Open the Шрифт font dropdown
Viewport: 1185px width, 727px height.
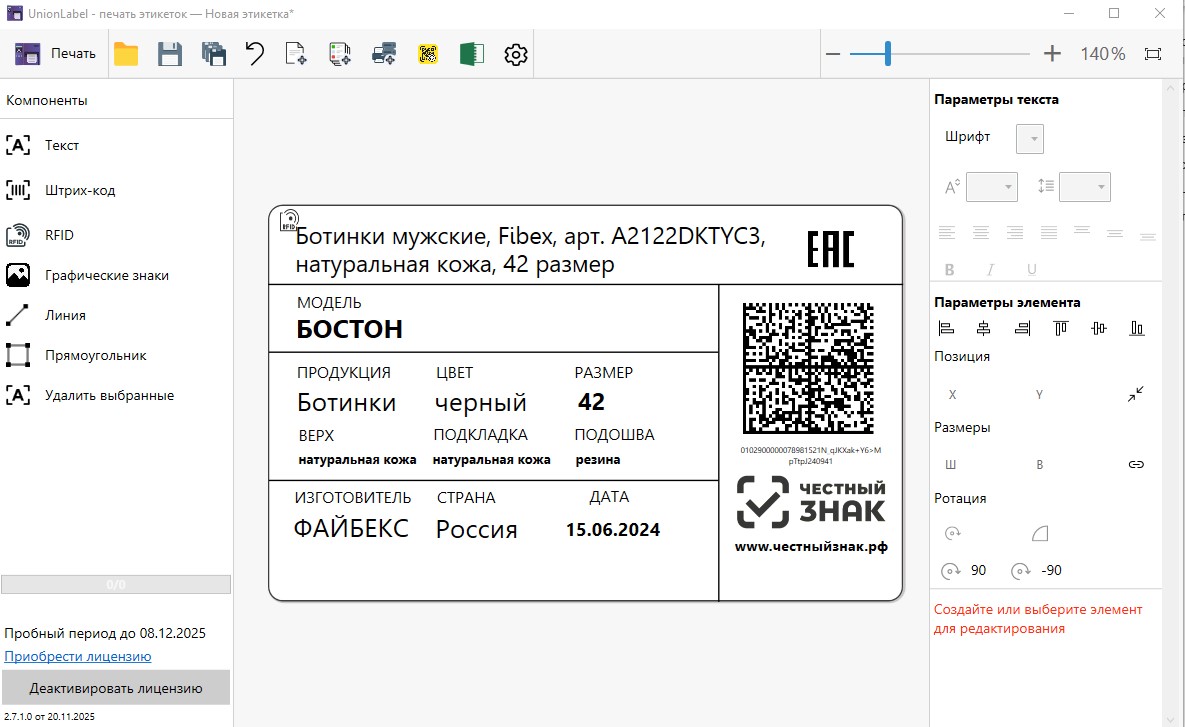[1029, 138]
